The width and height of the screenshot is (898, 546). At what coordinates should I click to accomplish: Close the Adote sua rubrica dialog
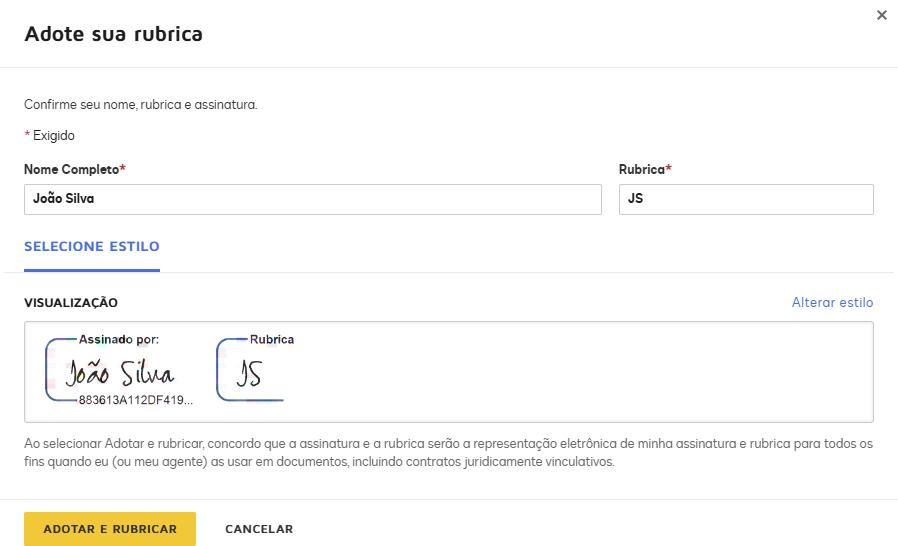pos(881,15)
